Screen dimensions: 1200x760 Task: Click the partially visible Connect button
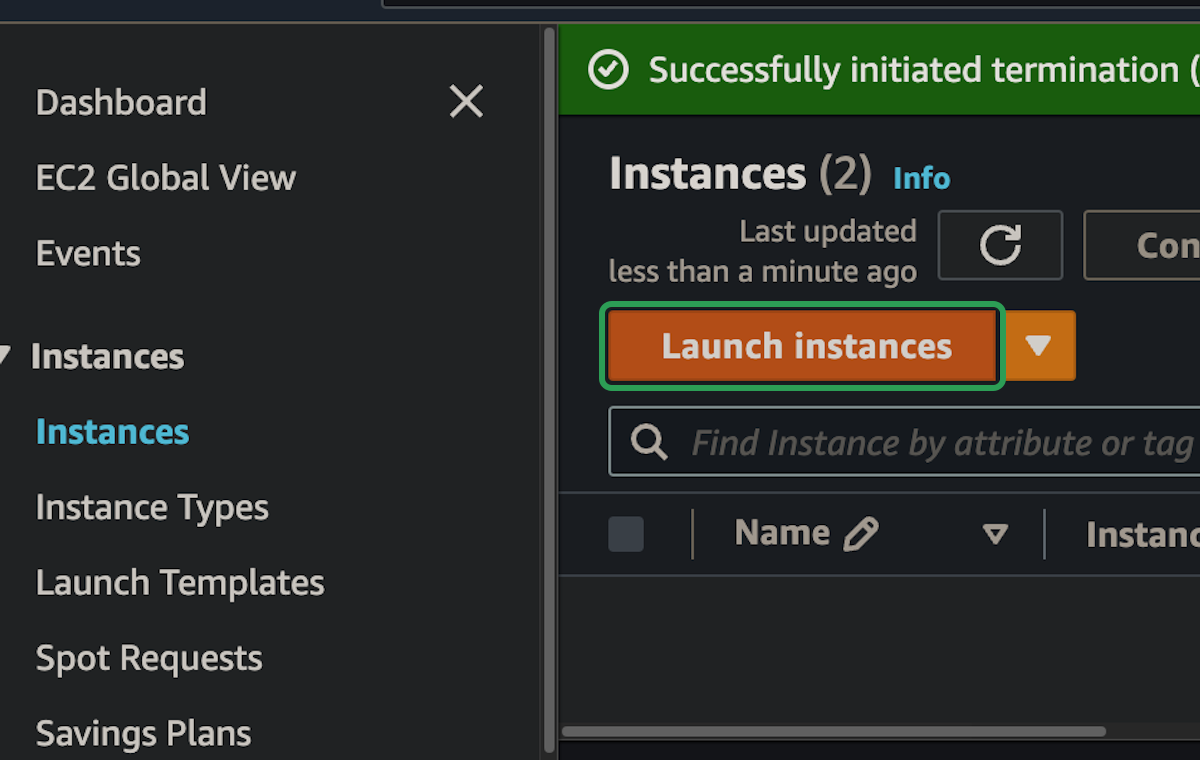tap(1142, 245)
